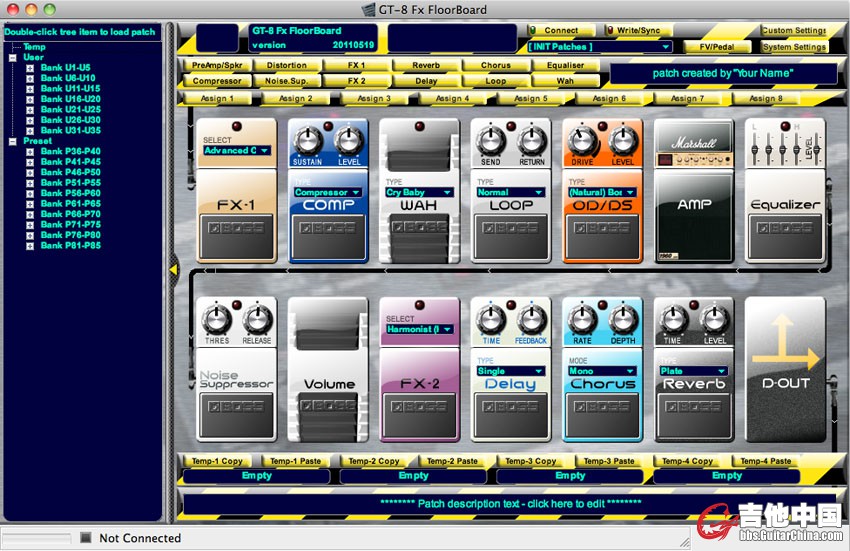
Task: Click the Noise Suppressor THRES knob
Action: tap(216, 319)
